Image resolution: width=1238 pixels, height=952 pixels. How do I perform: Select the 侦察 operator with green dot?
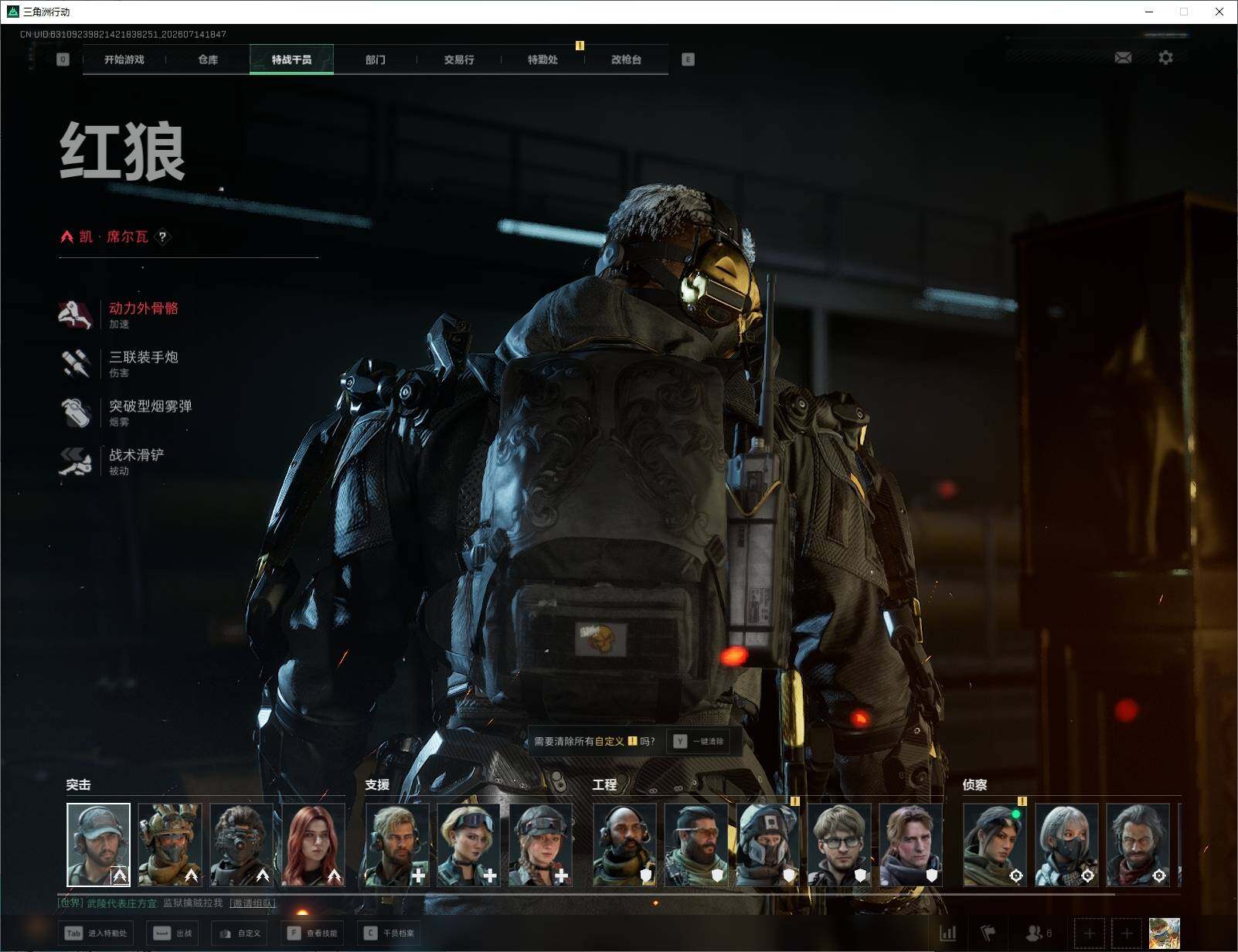pos(995,845)
